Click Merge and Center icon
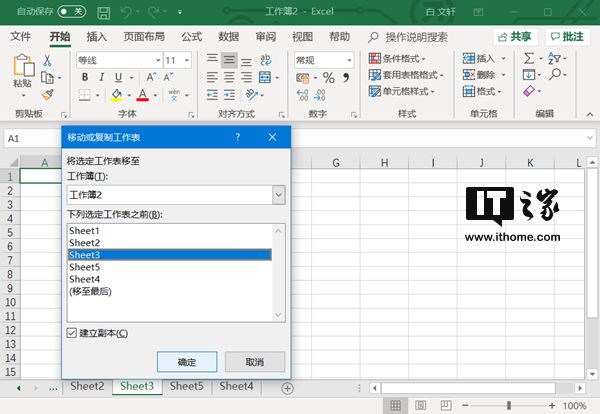The height and width of the screenshot is (414, 600). click(x=265, y=77)
